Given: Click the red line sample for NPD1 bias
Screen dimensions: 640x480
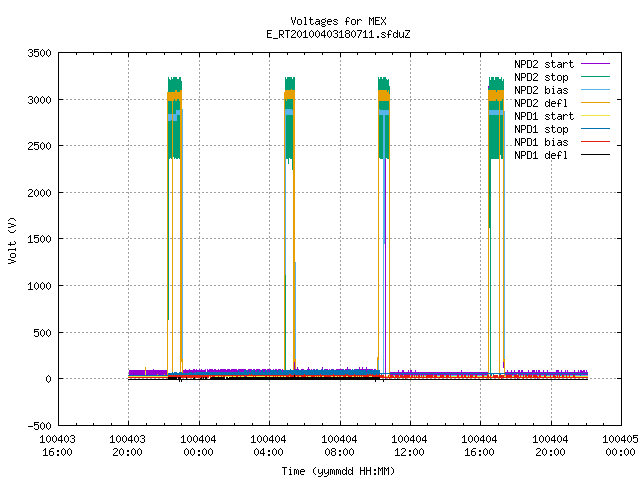Looking at the screenshot, I should pos(596,142).
